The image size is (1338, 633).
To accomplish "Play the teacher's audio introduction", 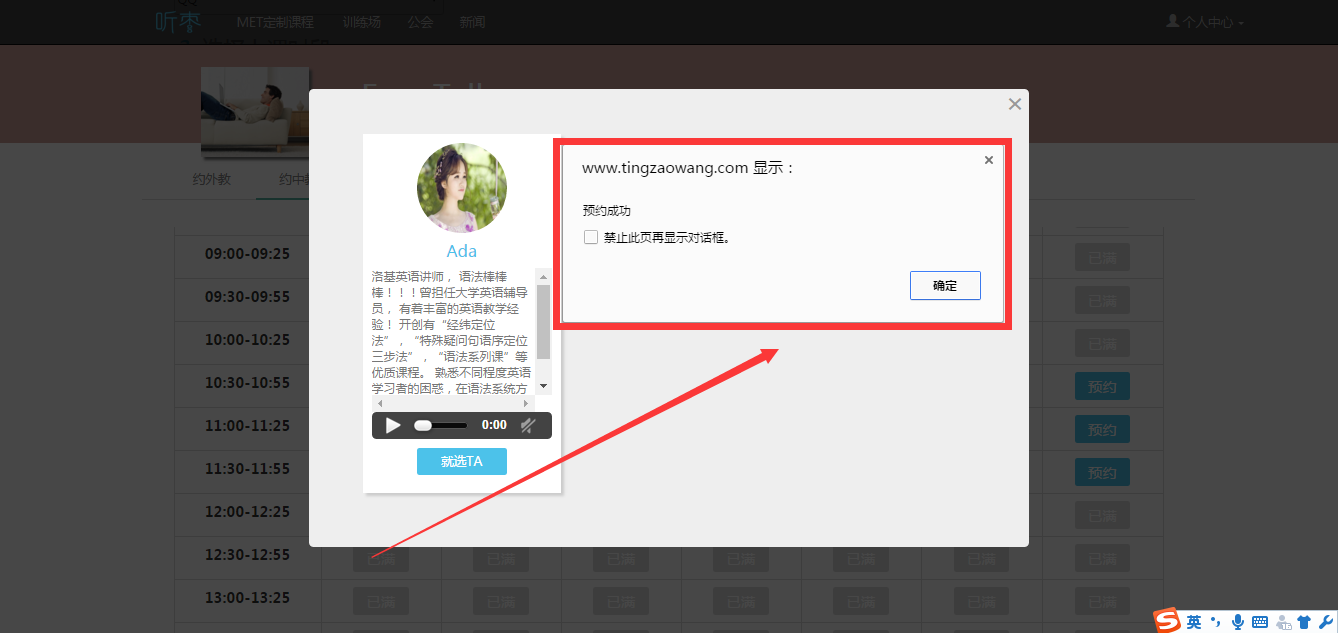I will [x=393, y=425].
